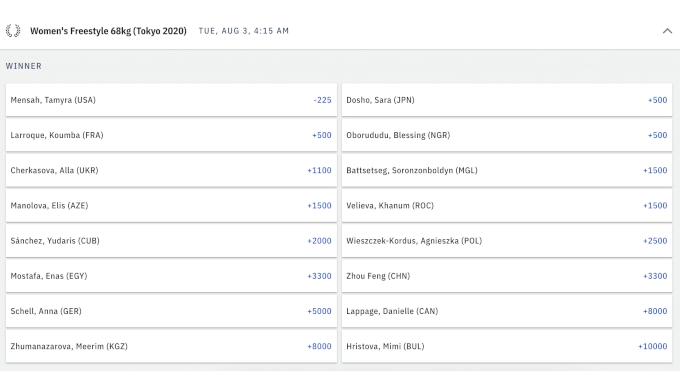
Task: Click the Olympic laurel wreath icon
Action: click(x=13, y=31)
